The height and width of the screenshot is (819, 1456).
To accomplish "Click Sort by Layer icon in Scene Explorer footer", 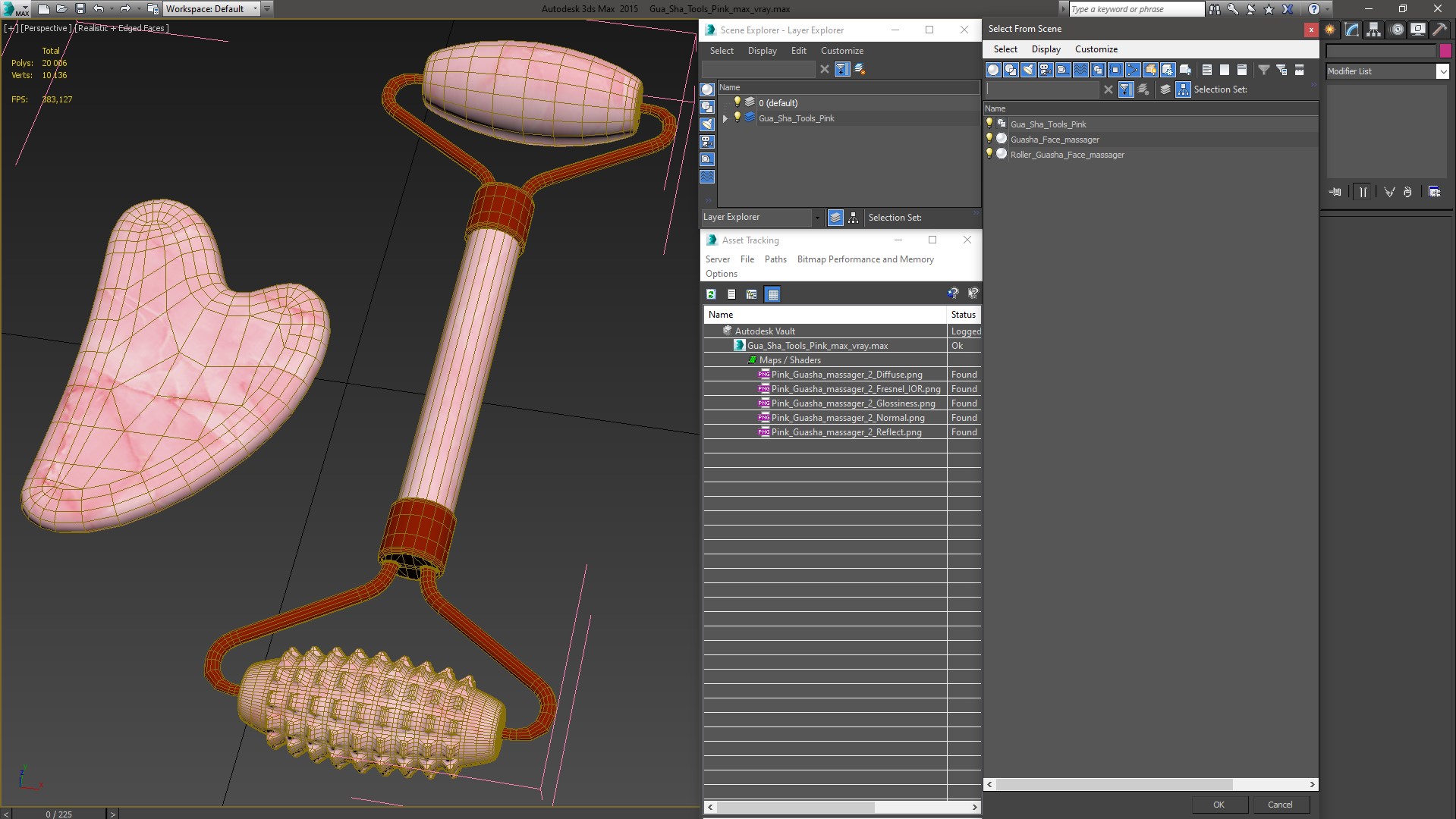I will tap(835, 218).
